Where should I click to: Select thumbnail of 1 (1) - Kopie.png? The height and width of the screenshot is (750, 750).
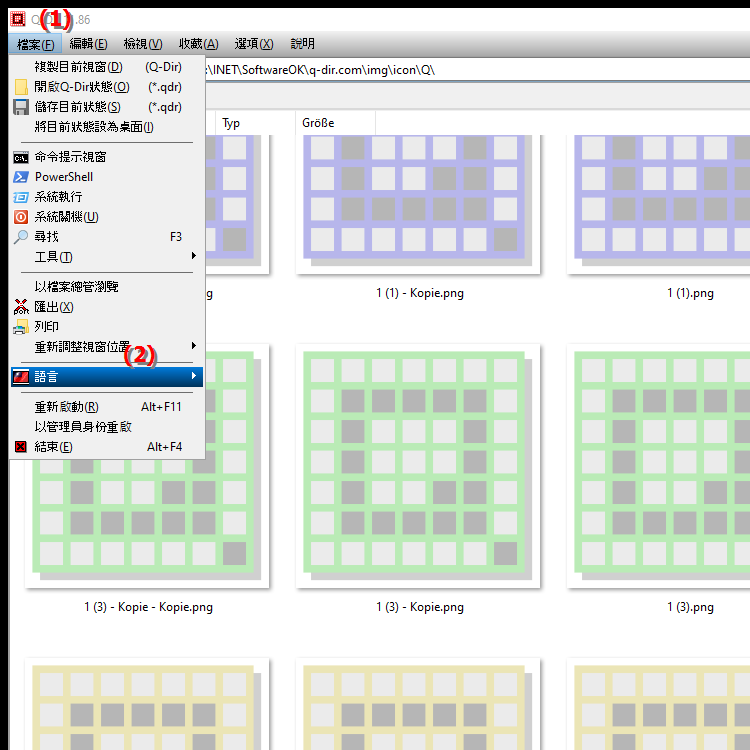click(418, 204)
